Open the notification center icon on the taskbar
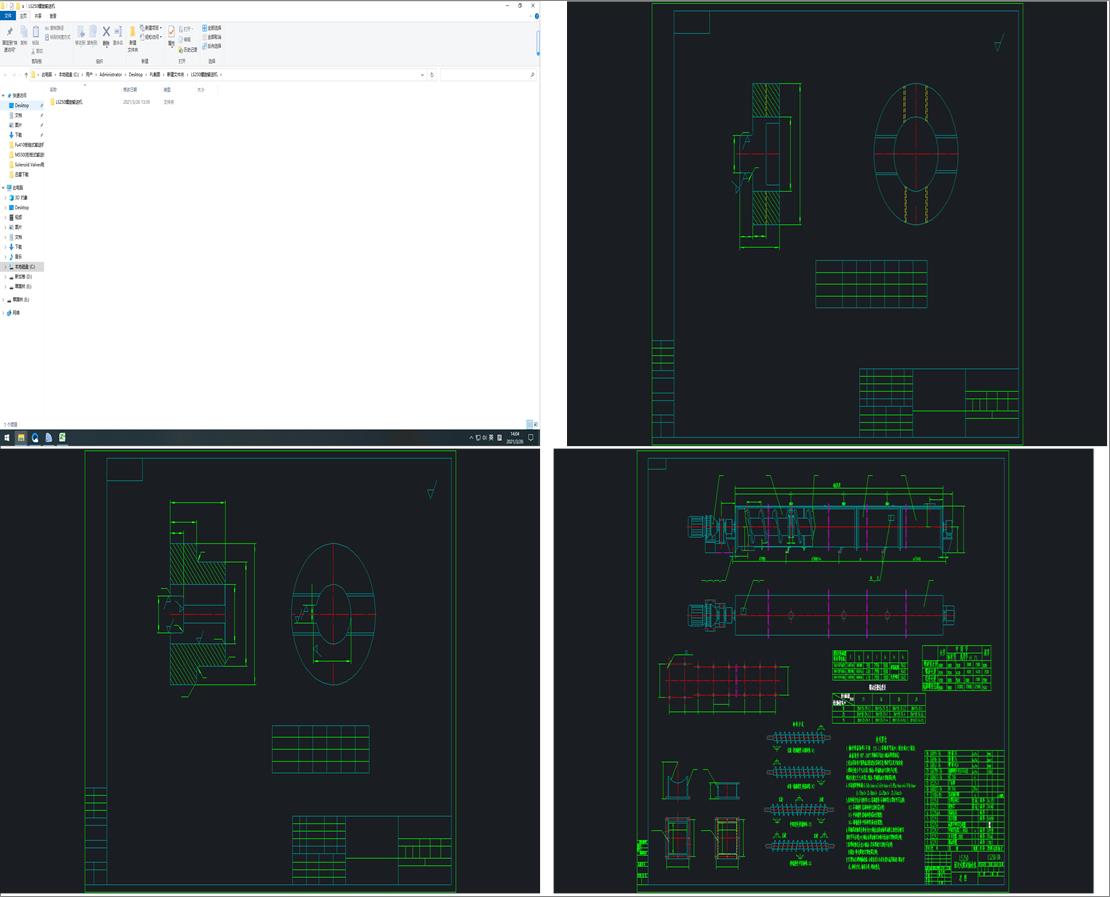Image resolution: width=1110 pixels, height=897 pixels. (531, 438)
